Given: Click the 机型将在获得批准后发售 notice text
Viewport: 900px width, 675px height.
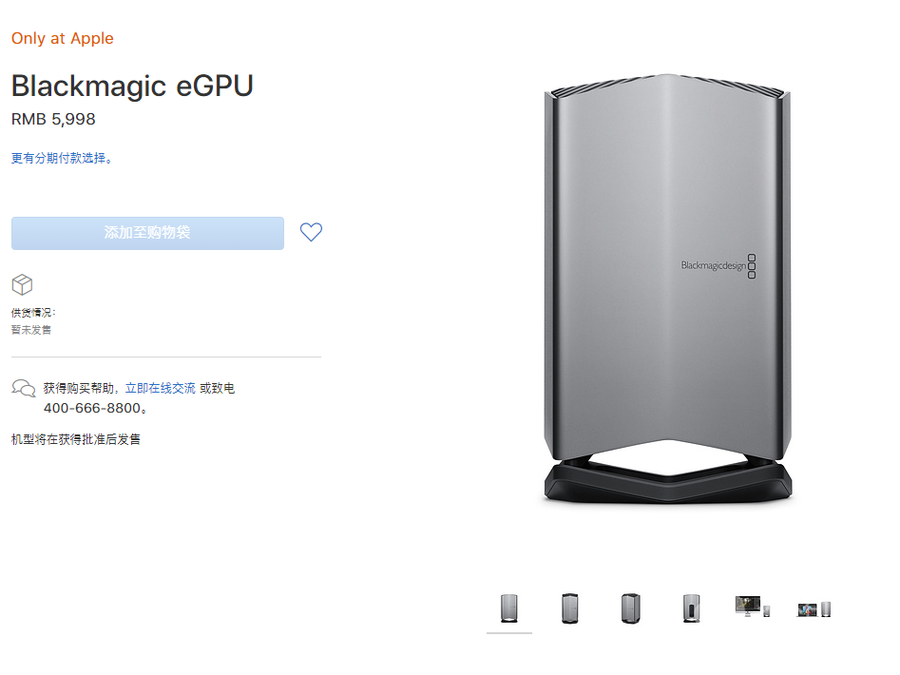Looking at the screenshot, I should (x=76, y=439).
